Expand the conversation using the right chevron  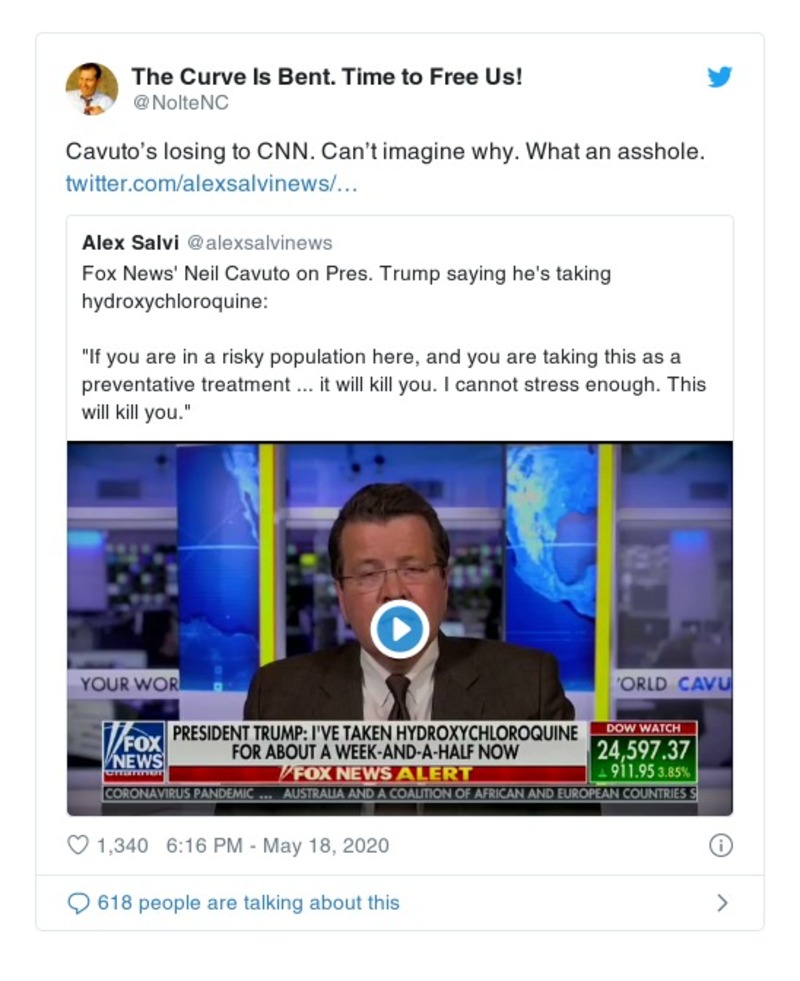(x=722, y=903)
